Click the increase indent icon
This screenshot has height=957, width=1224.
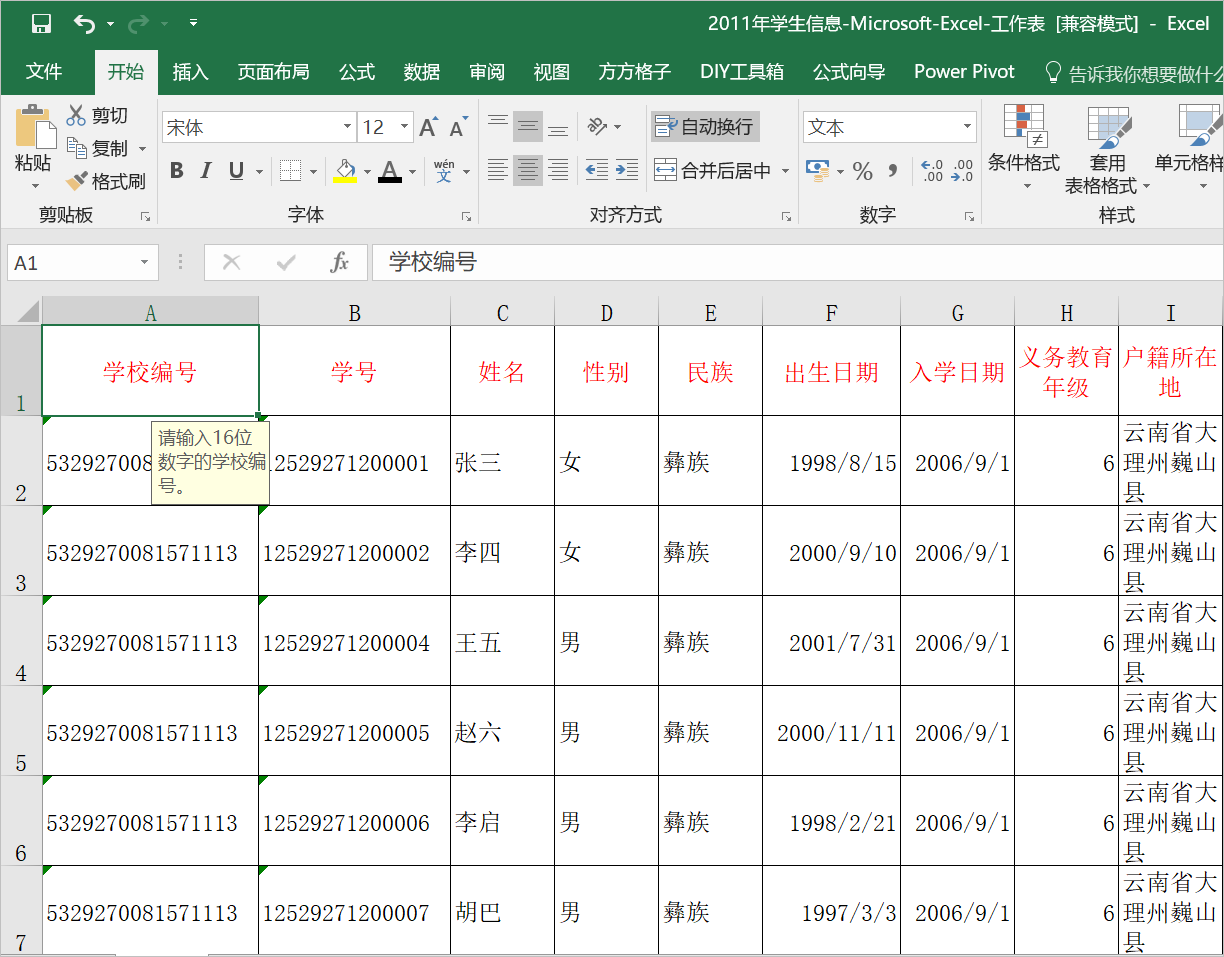(627, 170)
